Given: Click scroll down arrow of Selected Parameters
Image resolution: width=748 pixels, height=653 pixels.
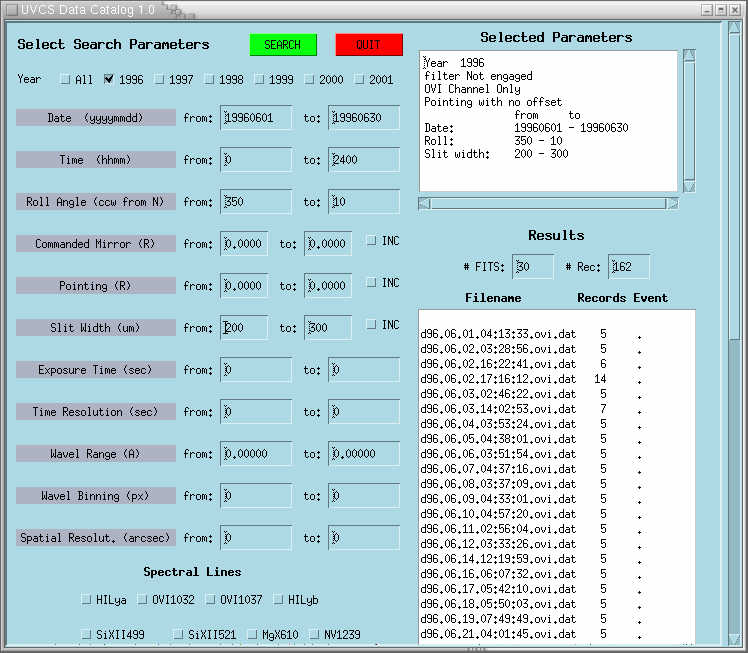Looking at the screenshot, I should pos(689,185).
